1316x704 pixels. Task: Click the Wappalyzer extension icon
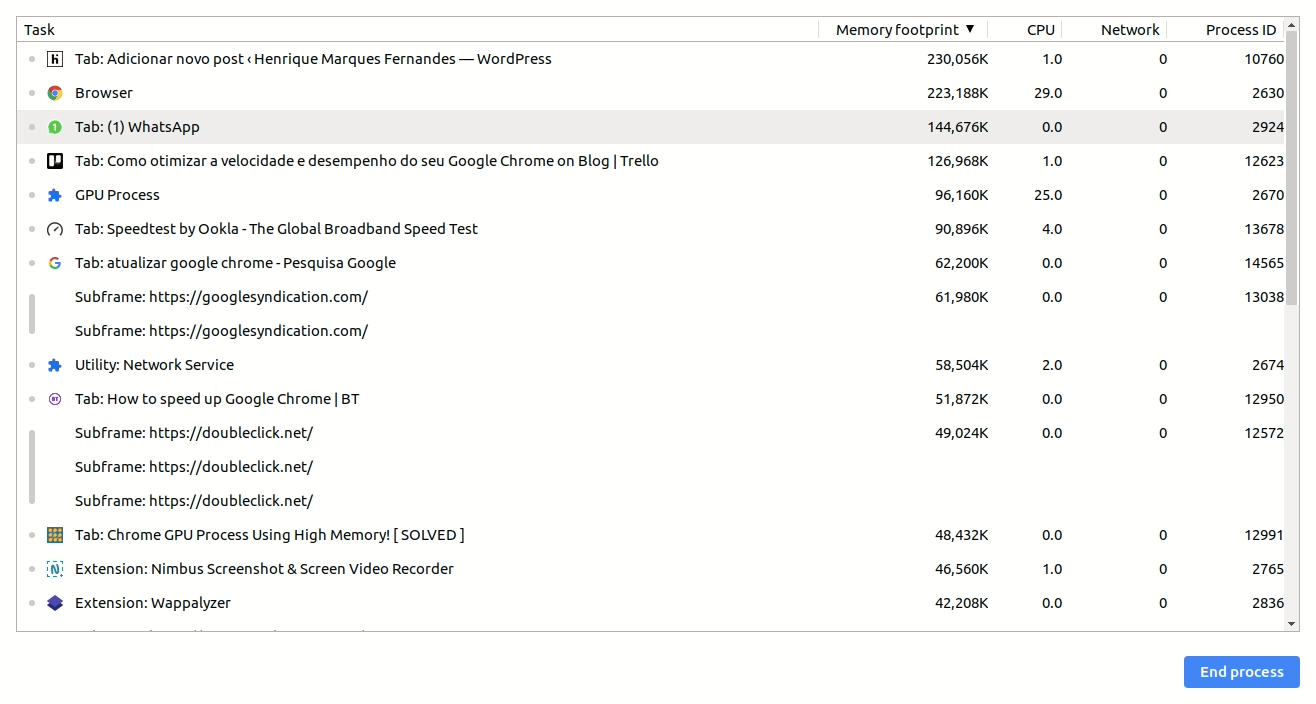click(55, 603)
